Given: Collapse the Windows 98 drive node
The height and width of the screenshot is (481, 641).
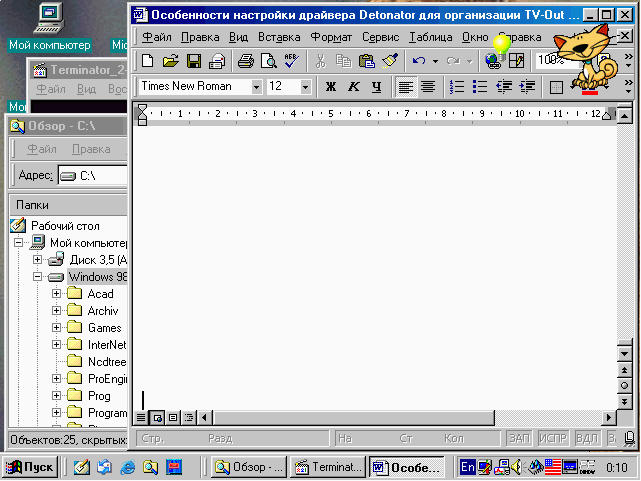Looking at the screenshot, I should click(x=37, y=277).
